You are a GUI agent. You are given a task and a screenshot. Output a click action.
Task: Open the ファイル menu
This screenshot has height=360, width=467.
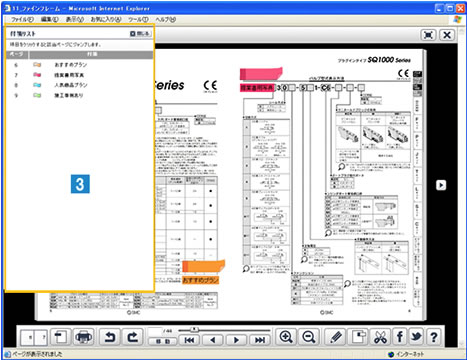click(x=22, y=19)
